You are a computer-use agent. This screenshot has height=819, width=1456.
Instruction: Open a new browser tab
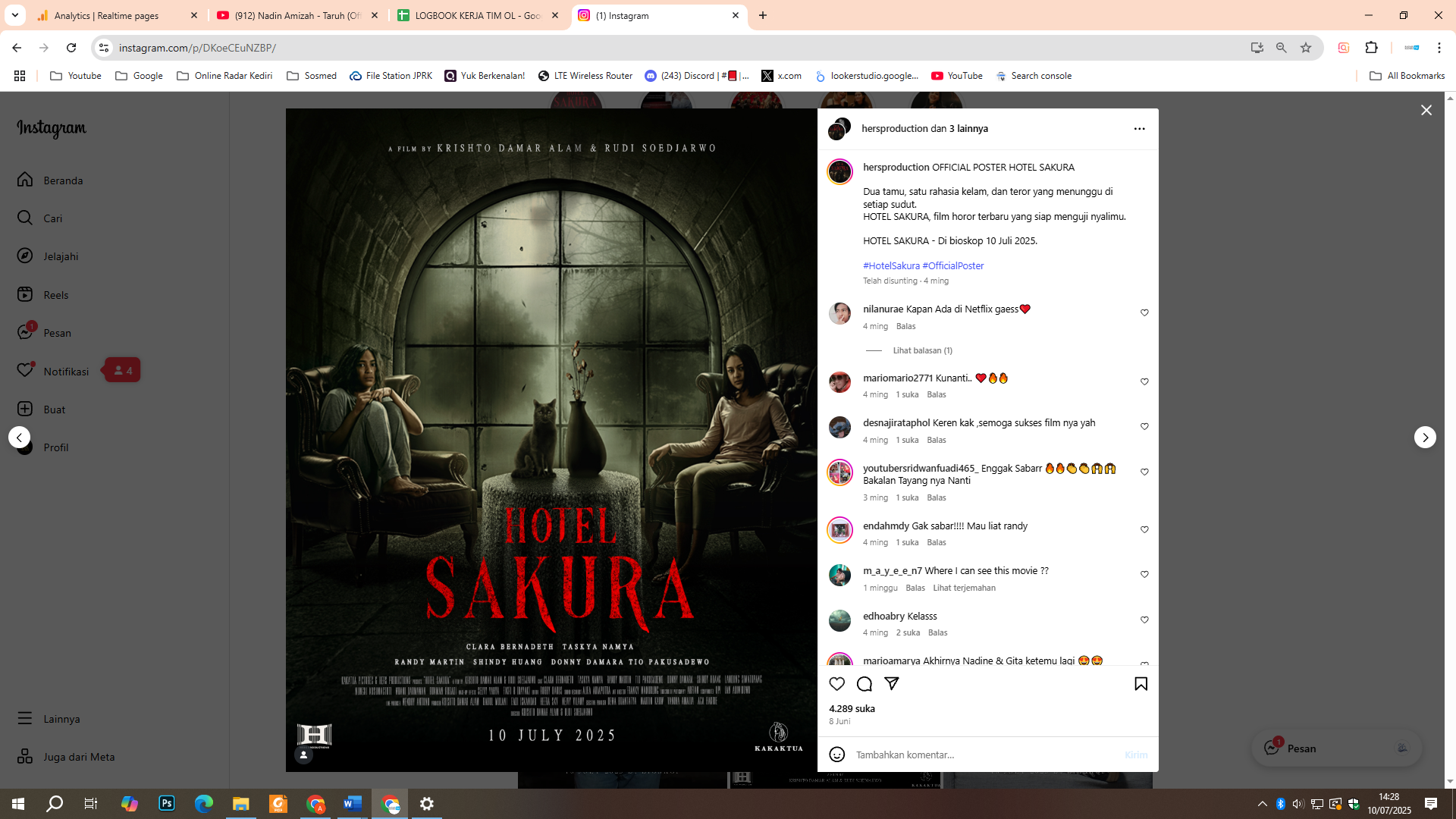pyautogui.click(x=763, y=15)
